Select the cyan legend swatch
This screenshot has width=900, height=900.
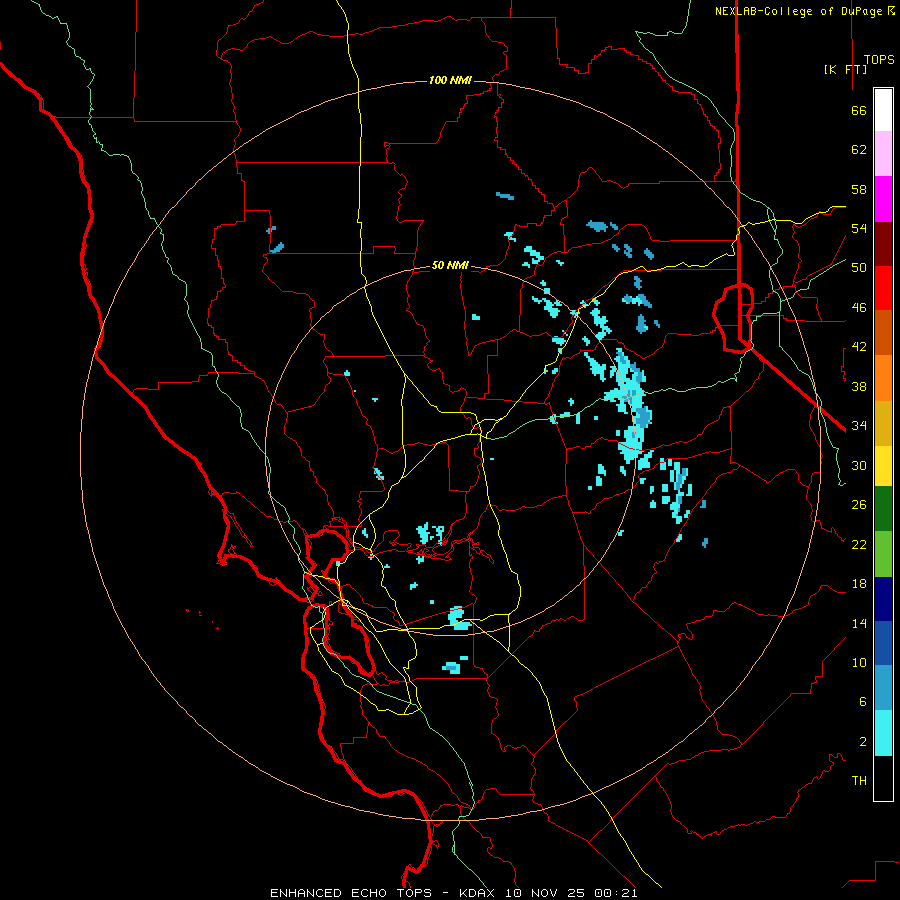883,733
